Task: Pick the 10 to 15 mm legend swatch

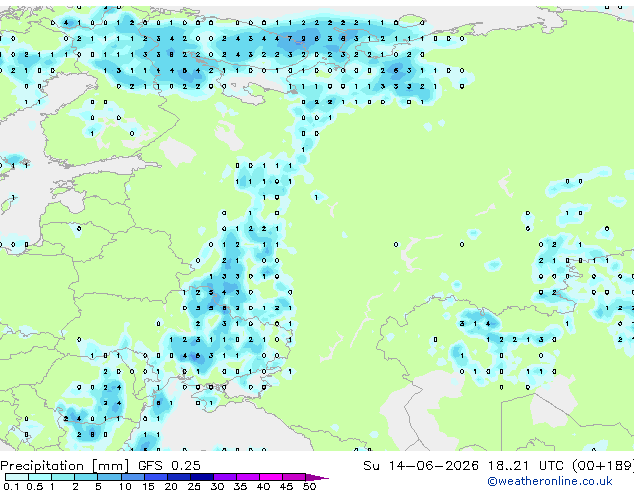Action: [x=132, y=477]
